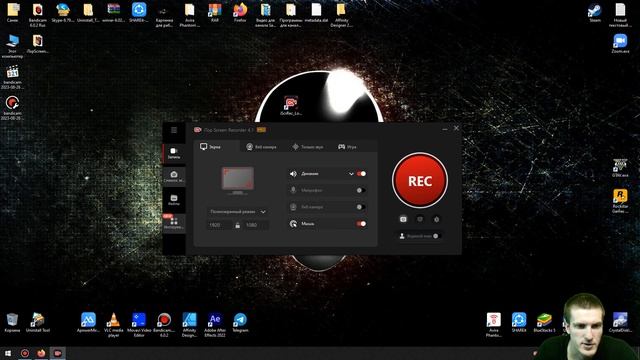Screen dimensions: 640x360
Task: Enable the Микрофон switch
Action: (360, 190)
